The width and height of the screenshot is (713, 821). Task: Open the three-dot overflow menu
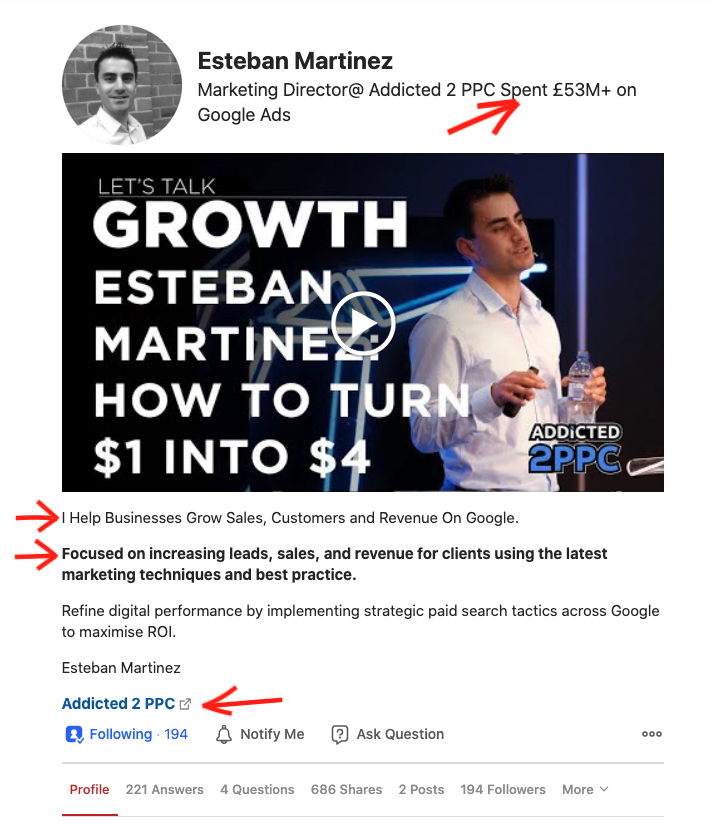click(652, 734)
